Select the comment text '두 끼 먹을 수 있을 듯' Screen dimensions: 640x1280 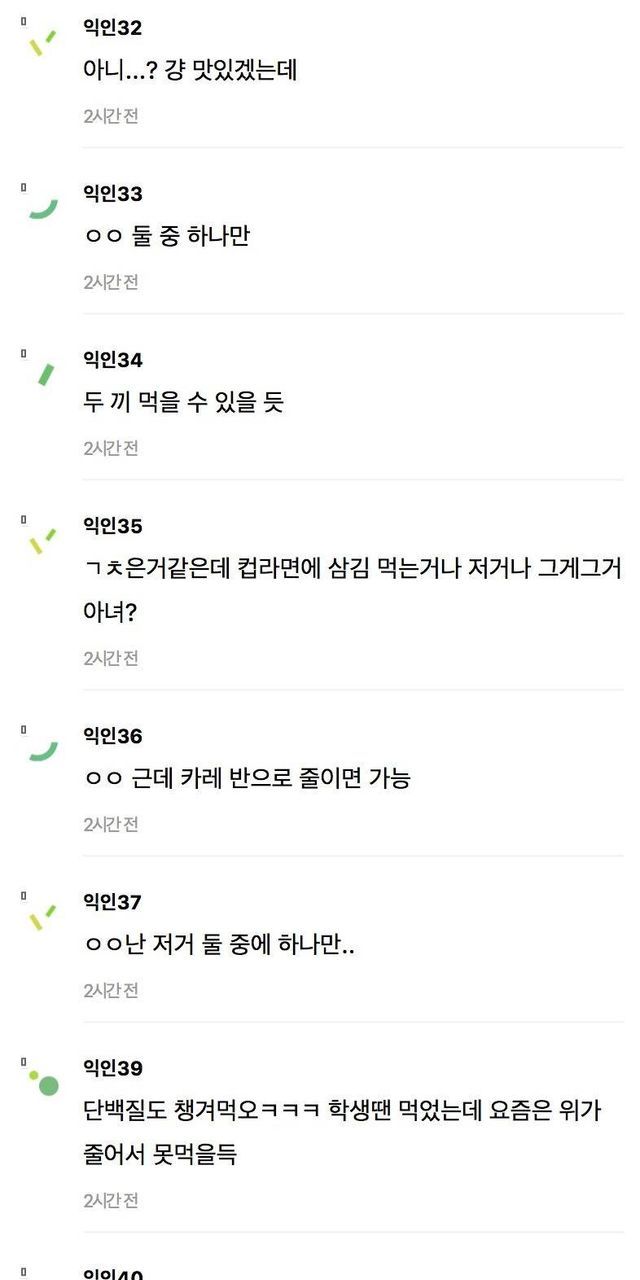(x=183, y=403)
